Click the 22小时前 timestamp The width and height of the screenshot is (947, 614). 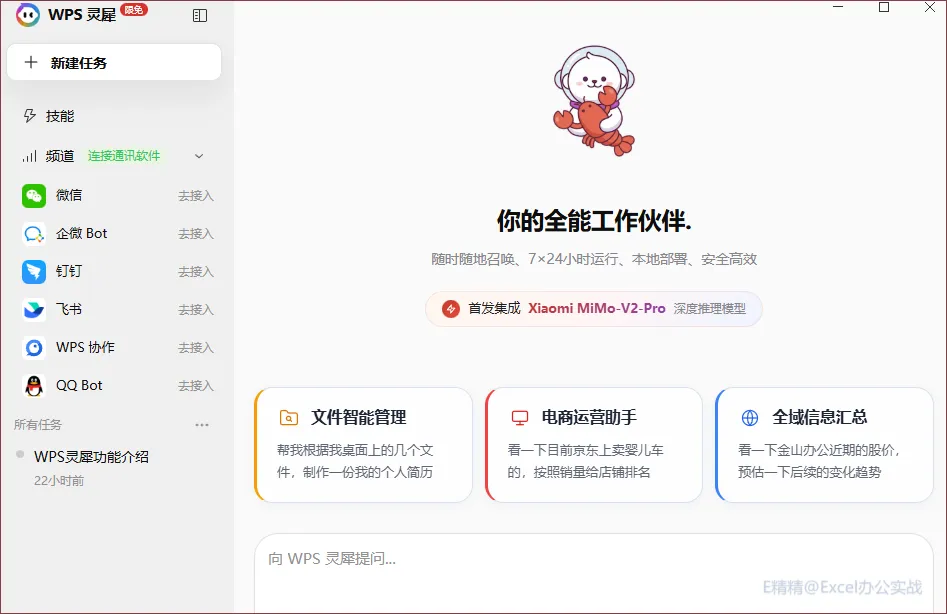click(59, 481)
